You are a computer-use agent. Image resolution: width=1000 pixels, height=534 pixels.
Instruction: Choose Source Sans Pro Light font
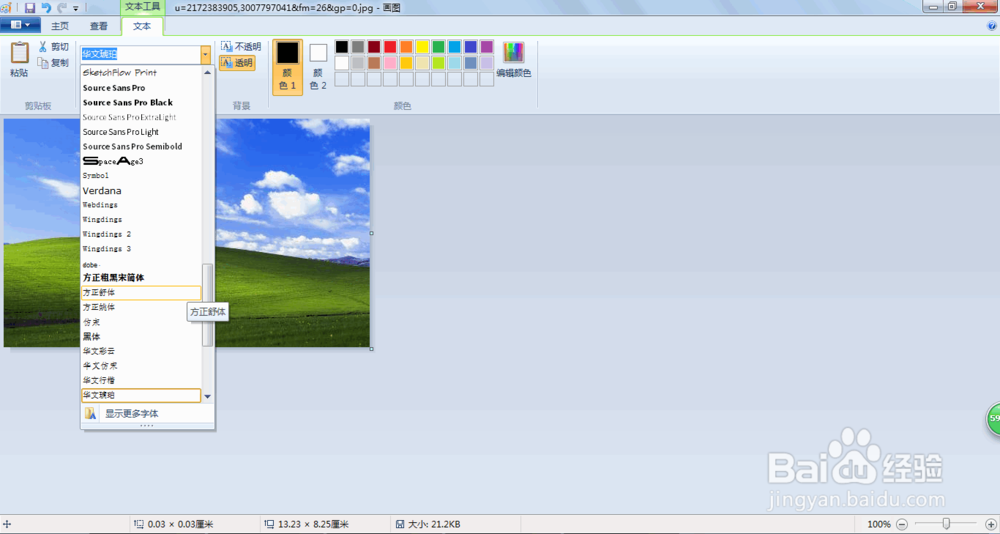pos(141,131)
